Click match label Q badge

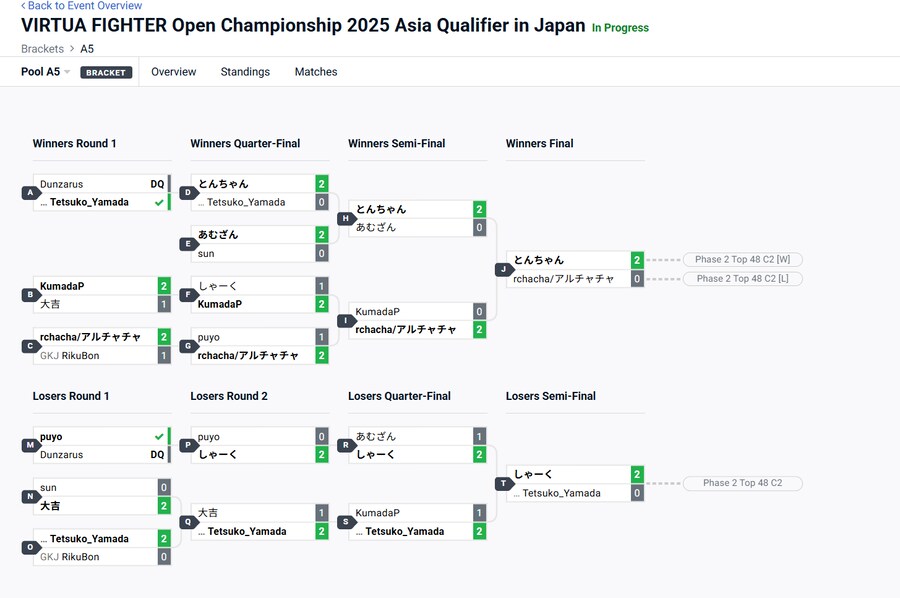187,522
